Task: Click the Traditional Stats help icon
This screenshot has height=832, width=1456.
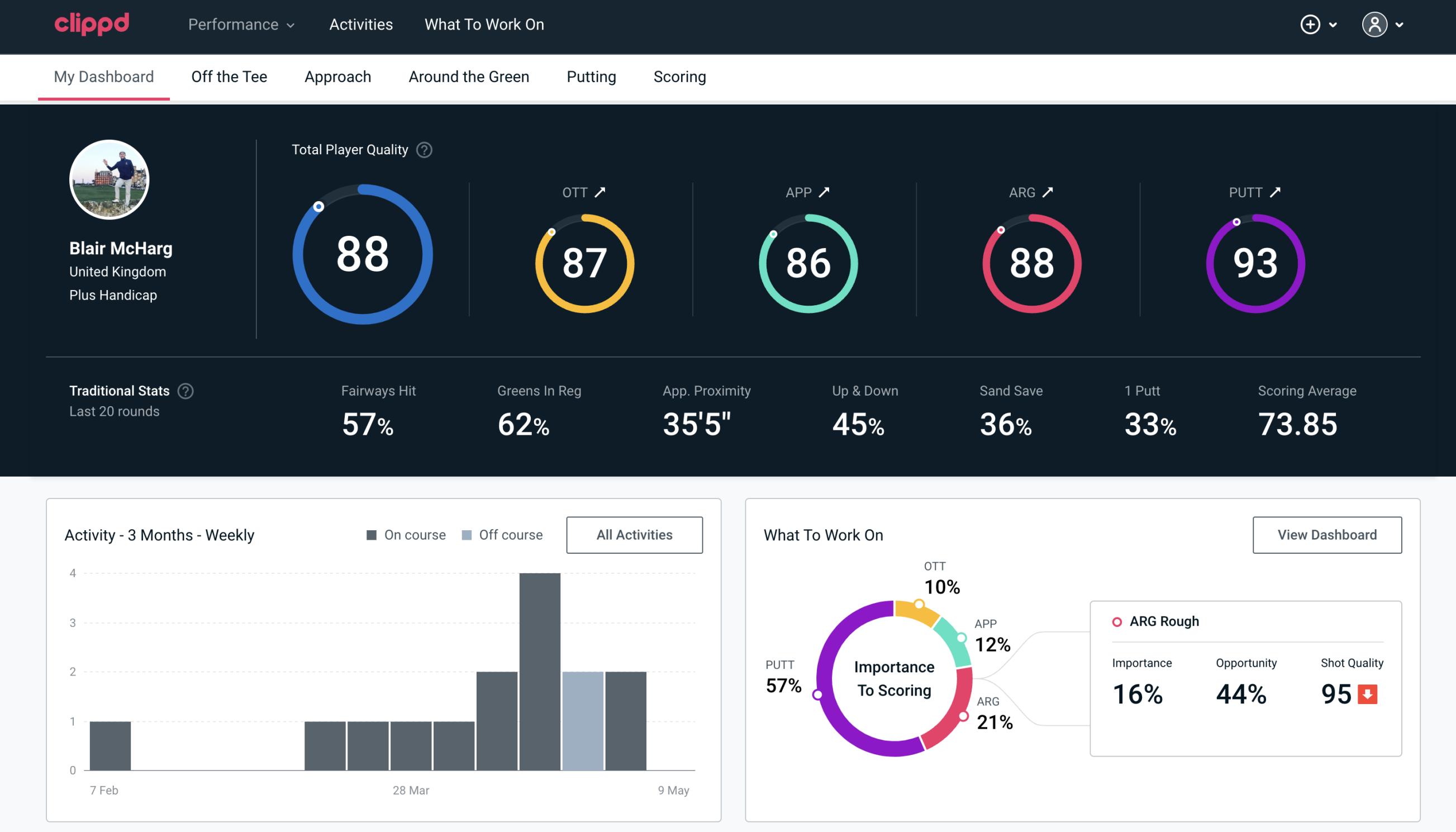Action: pos(187,391)
